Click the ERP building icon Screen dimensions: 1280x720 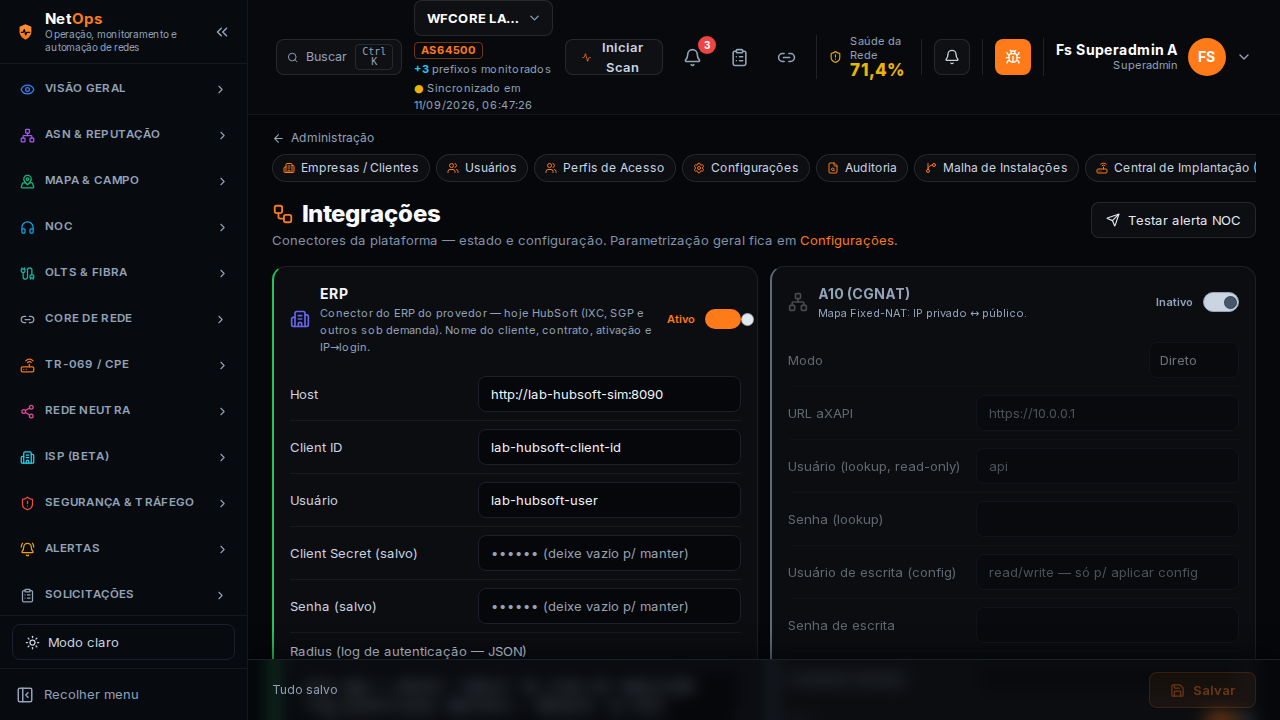(x=300, y=319)
